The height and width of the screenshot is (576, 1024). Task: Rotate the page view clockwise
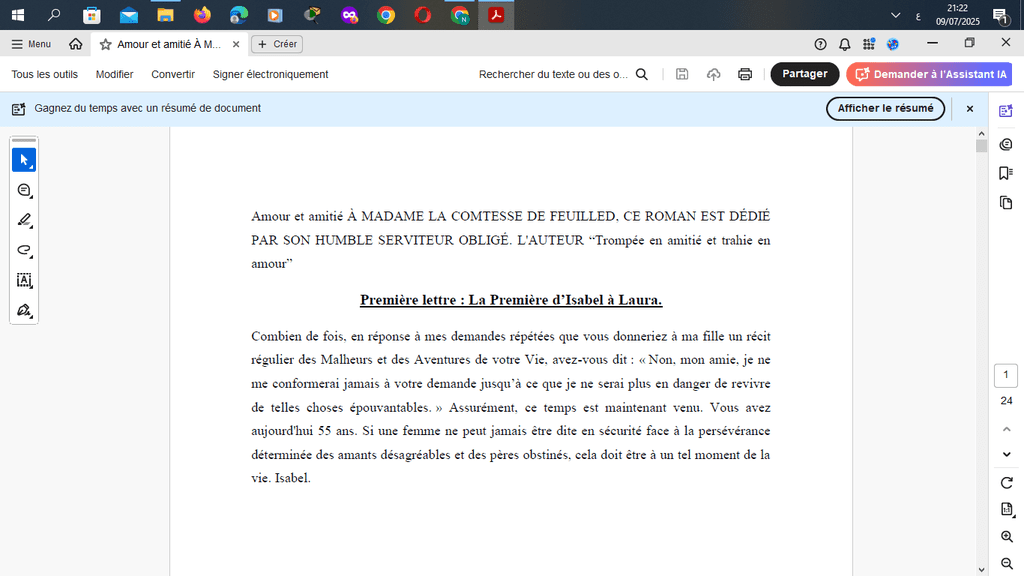[1006, 483]
